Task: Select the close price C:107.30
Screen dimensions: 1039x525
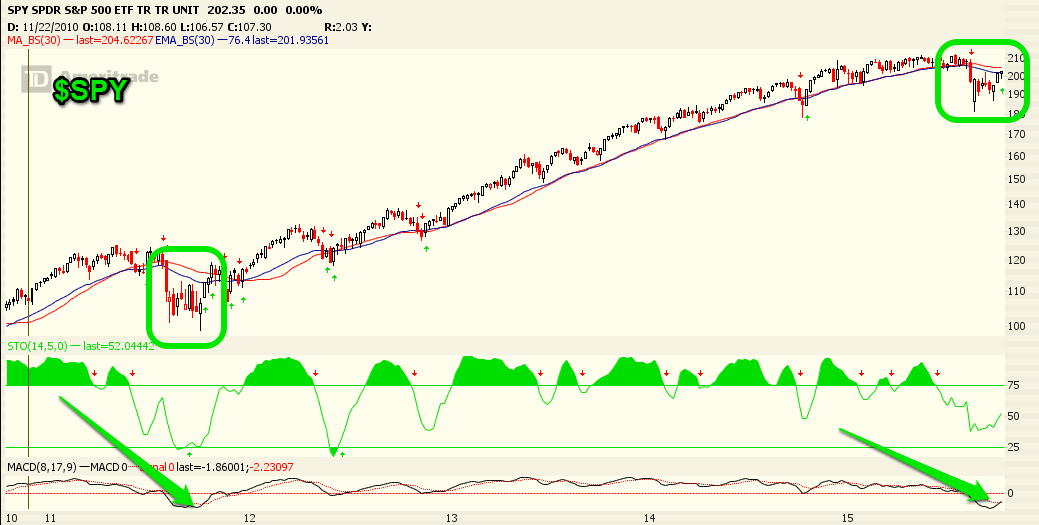Action: (x=249, y=28)
